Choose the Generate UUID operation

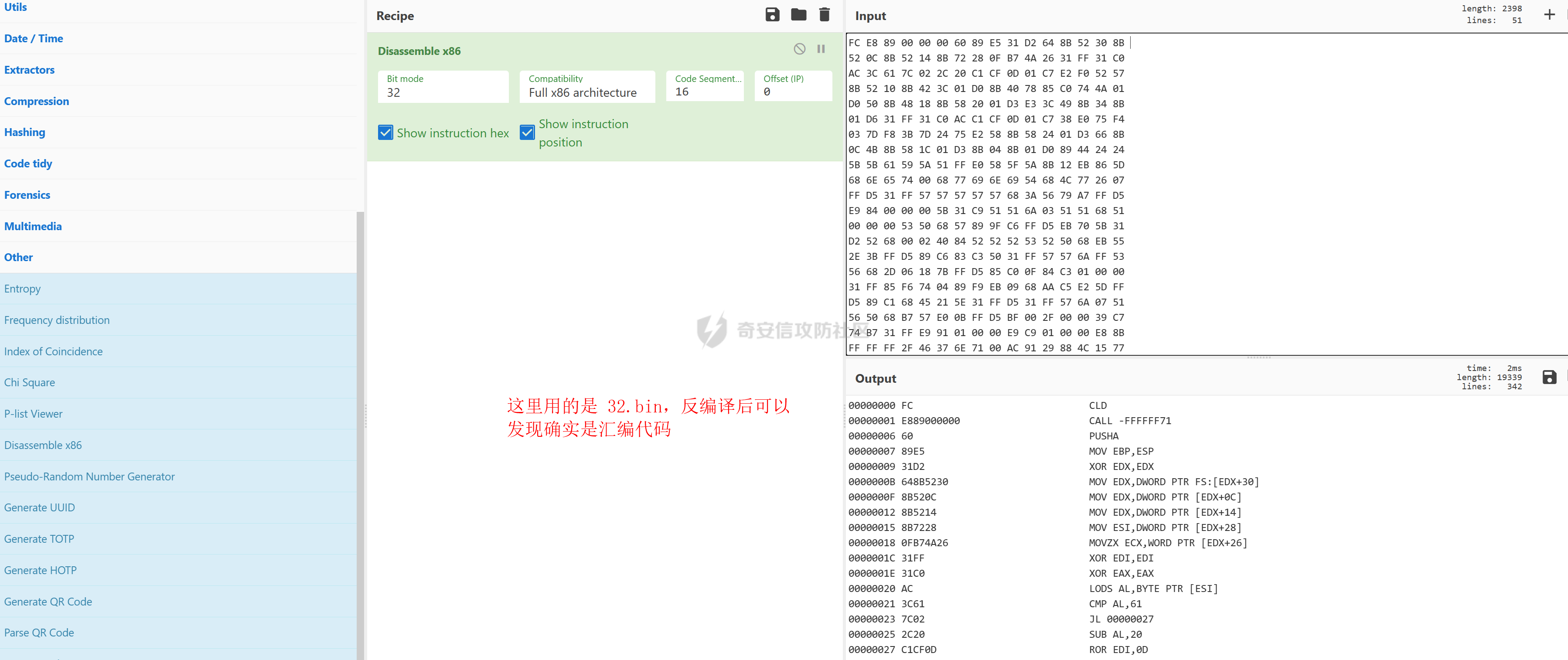coord(178,507)
